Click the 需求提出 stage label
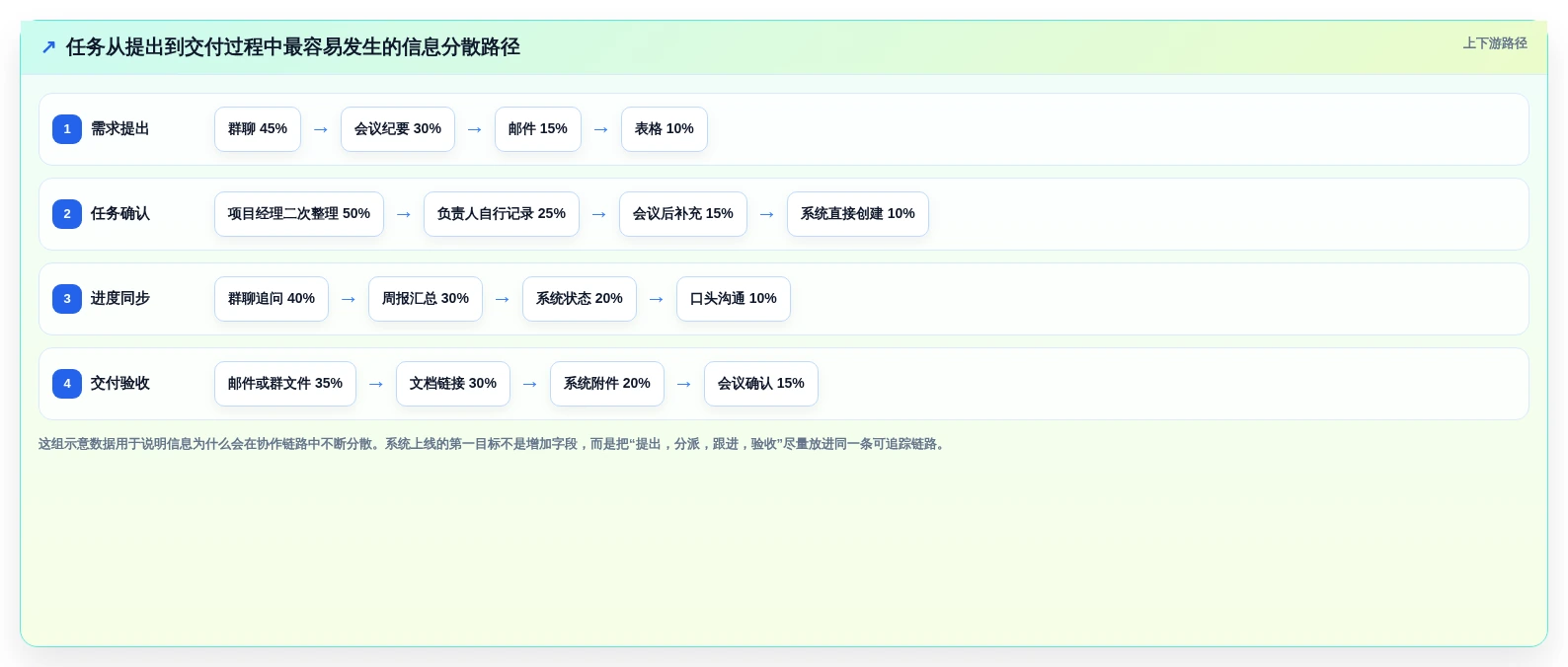This screenshot has width=1568, height=667. [120, 129]
